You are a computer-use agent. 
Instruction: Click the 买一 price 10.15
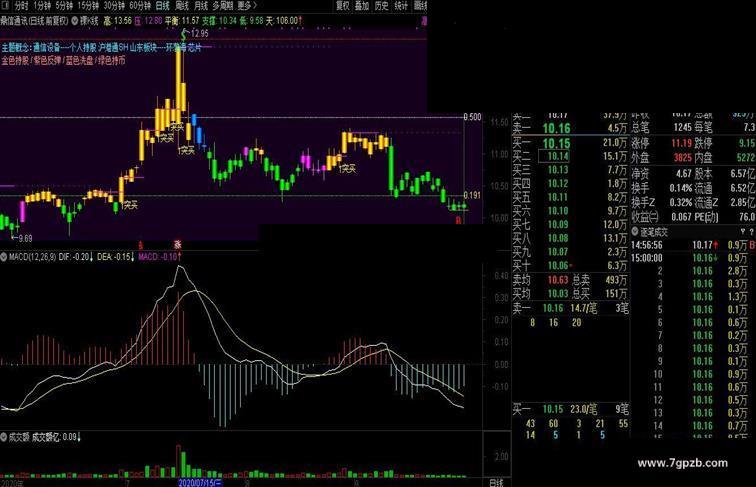[556, 143]
